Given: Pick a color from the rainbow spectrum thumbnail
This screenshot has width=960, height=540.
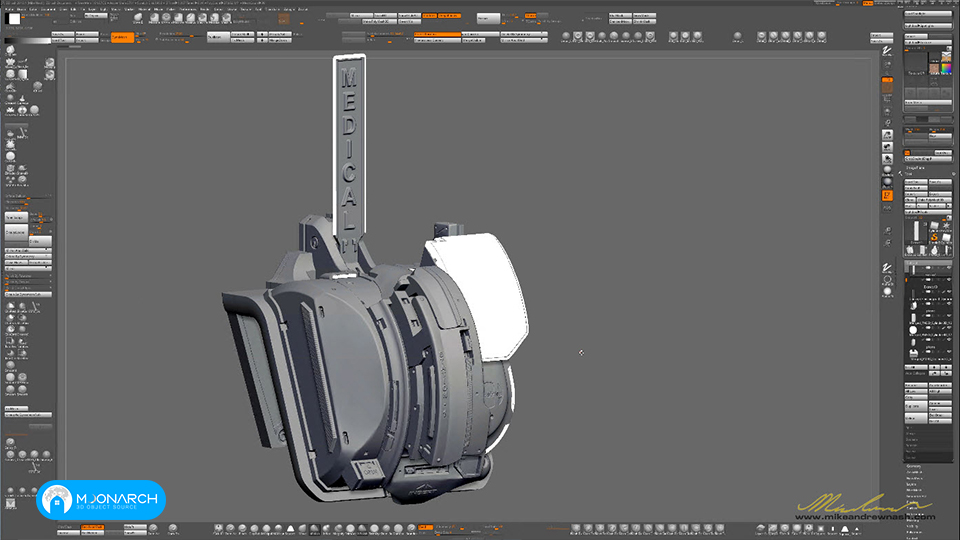Looking at the screenshot, I should [947, 69].
